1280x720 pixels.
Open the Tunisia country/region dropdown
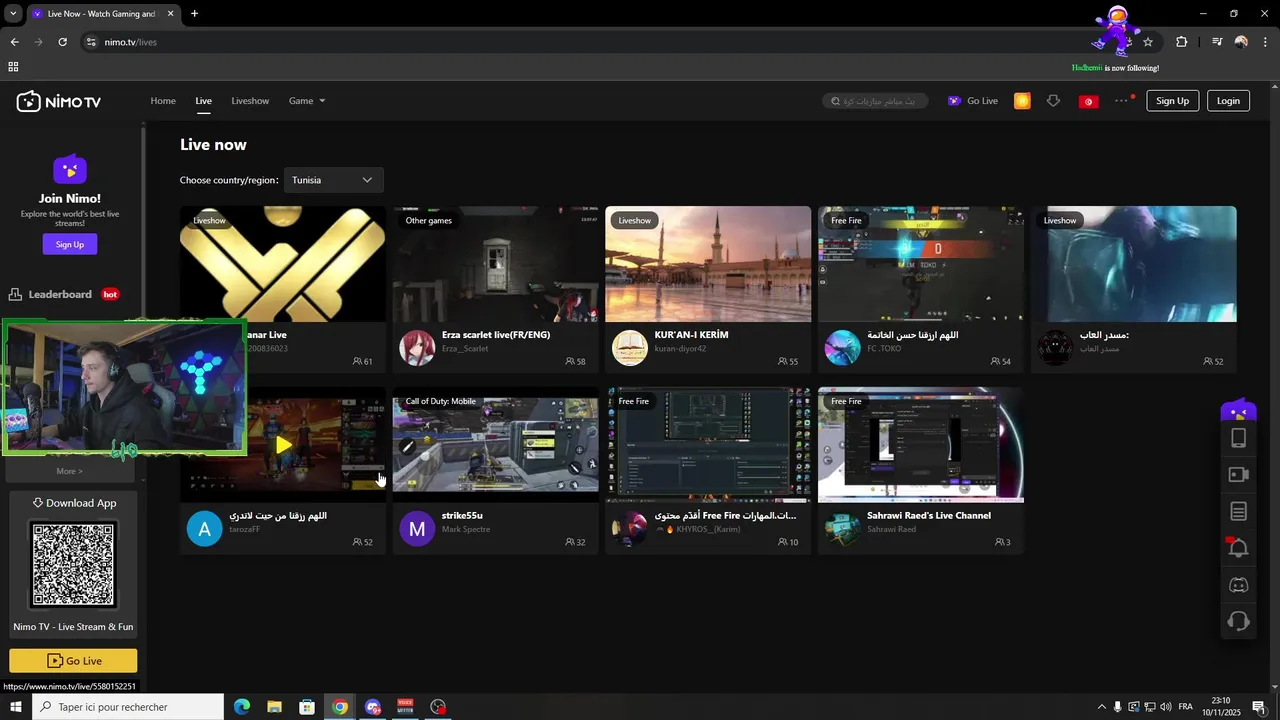(x=333, y=180)
